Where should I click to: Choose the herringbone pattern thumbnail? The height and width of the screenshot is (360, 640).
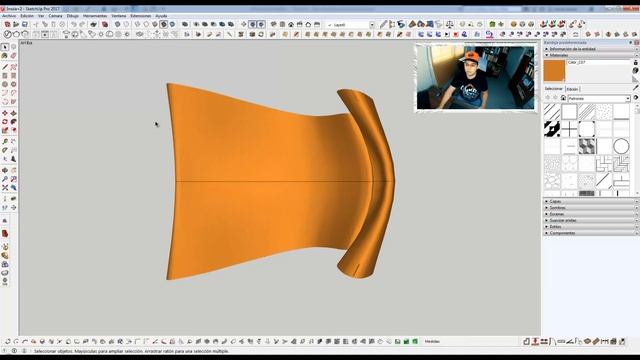tap(621, 164)
